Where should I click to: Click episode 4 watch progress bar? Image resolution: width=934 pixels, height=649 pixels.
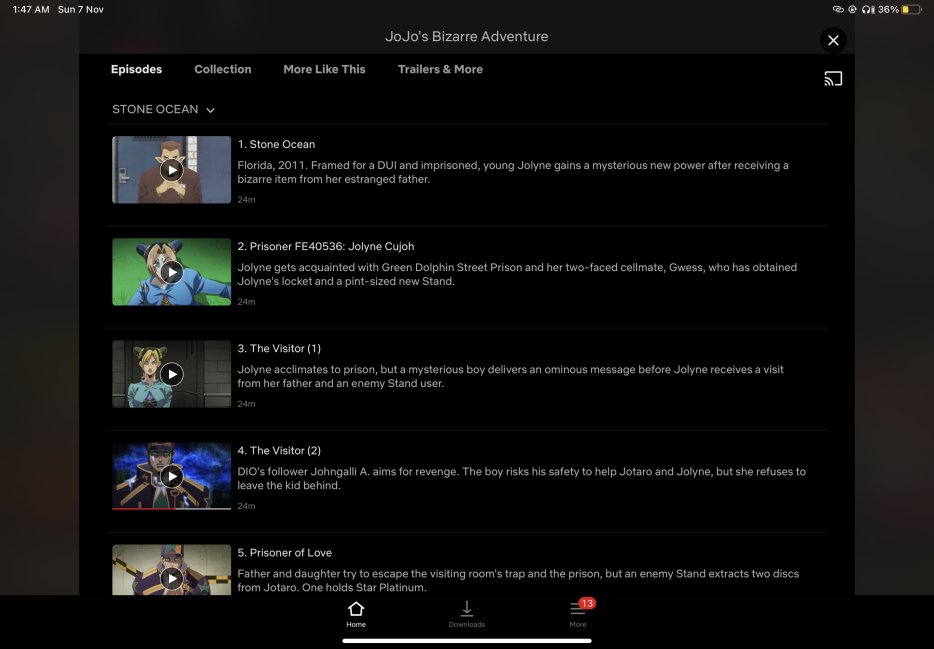coord(172,508)
